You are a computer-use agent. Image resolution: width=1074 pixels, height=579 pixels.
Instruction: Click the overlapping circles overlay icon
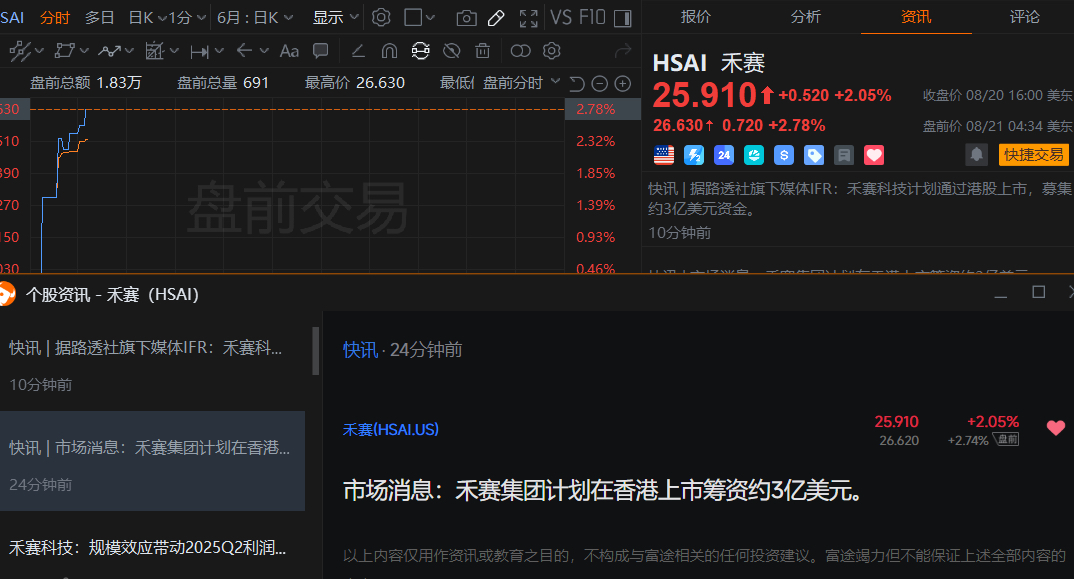click(x=521, y=51)
